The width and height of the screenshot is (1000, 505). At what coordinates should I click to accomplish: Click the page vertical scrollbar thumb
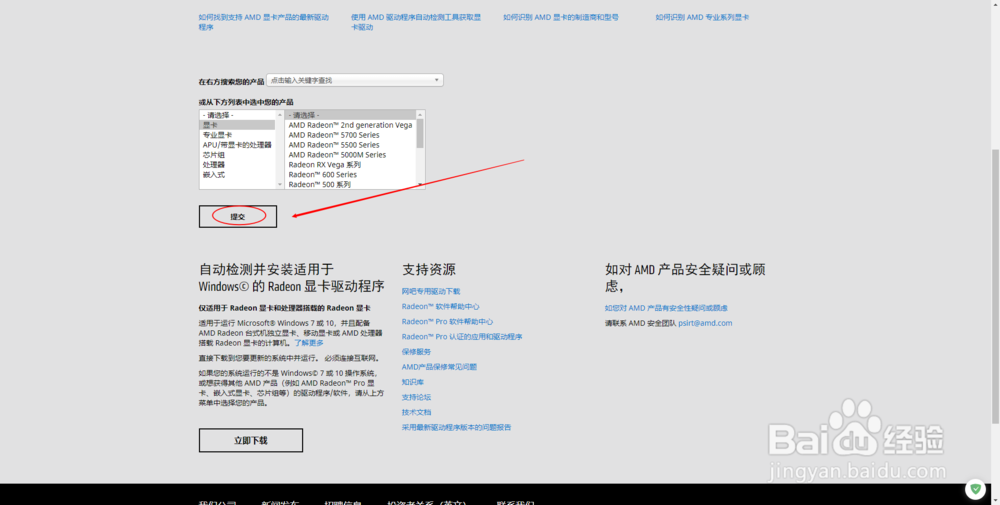(x=996, y=287)
